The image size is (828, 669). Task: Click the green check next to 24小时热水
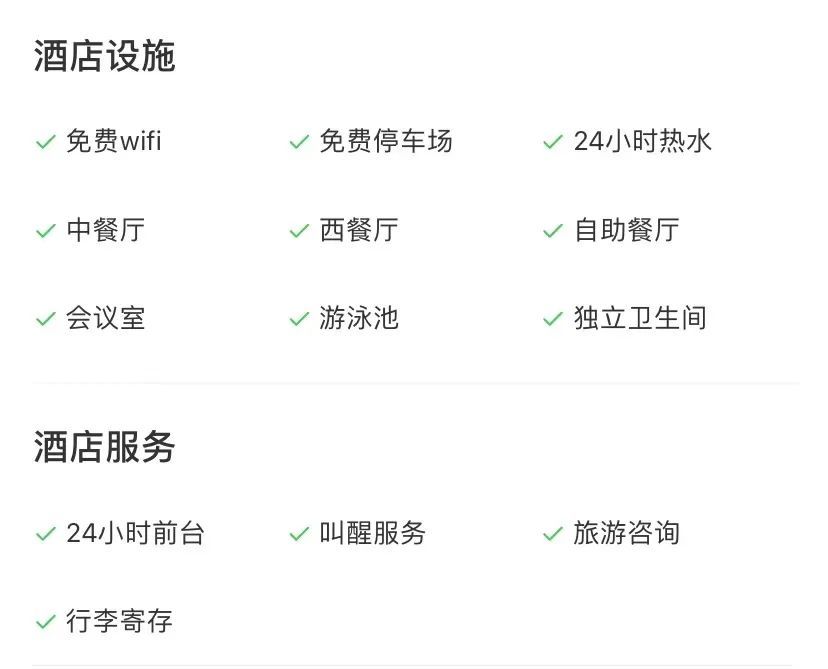(x=553, y=143)
